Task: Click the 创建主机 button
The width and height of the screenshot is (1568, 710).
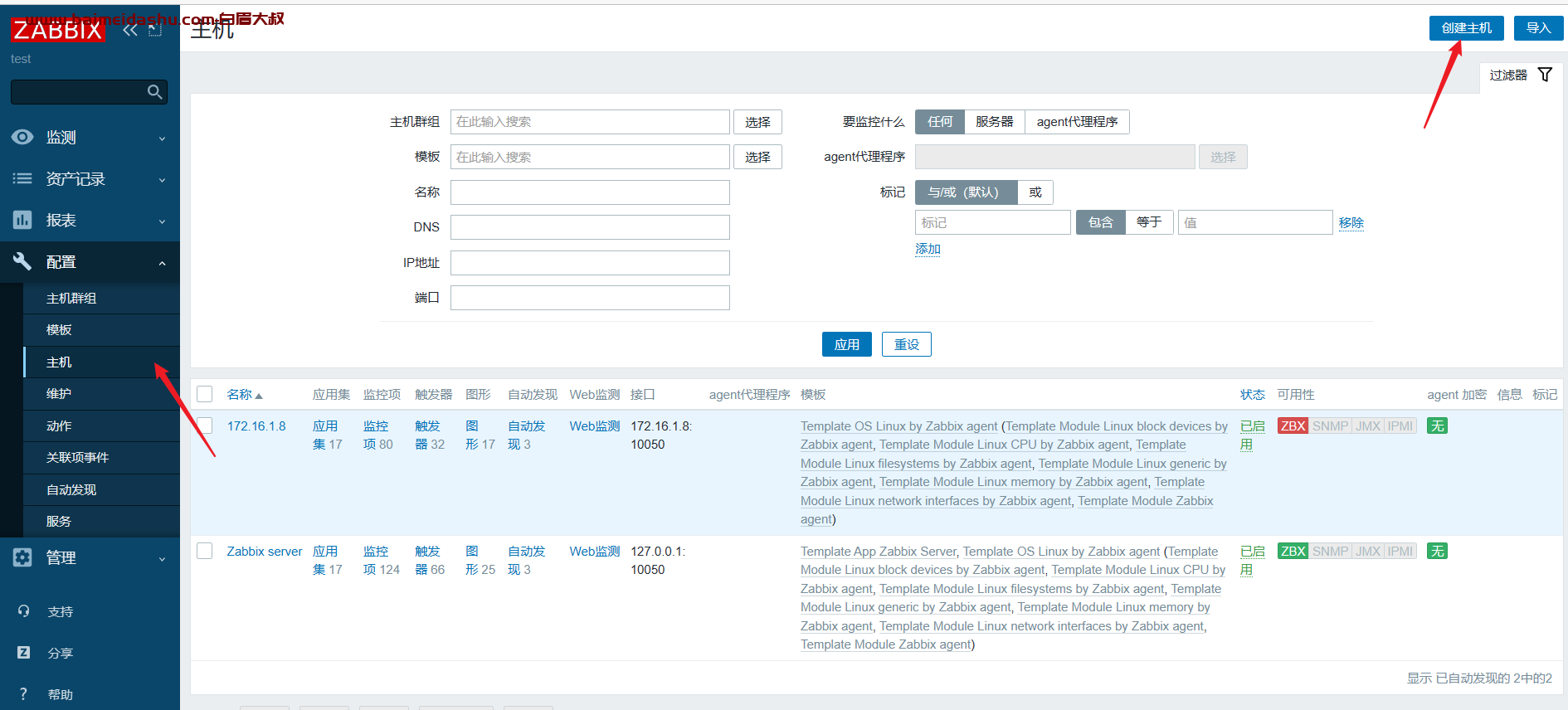Action: [1466, 28]
